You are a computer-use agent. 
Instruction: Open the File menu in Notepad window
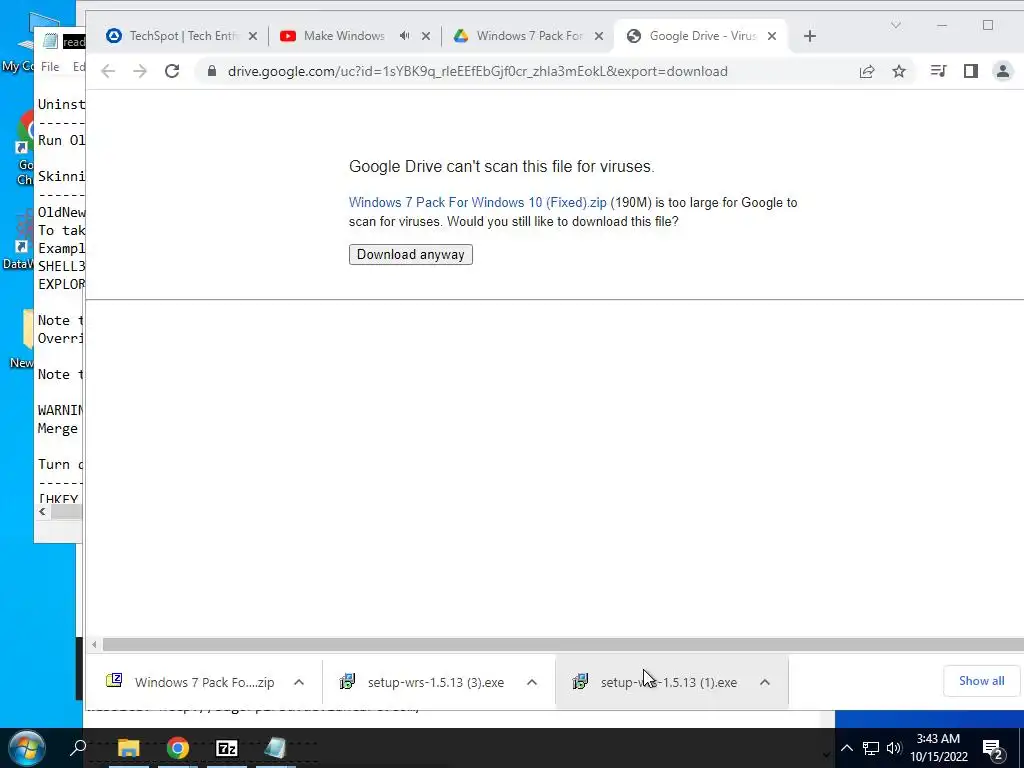[x=50, y=67]
